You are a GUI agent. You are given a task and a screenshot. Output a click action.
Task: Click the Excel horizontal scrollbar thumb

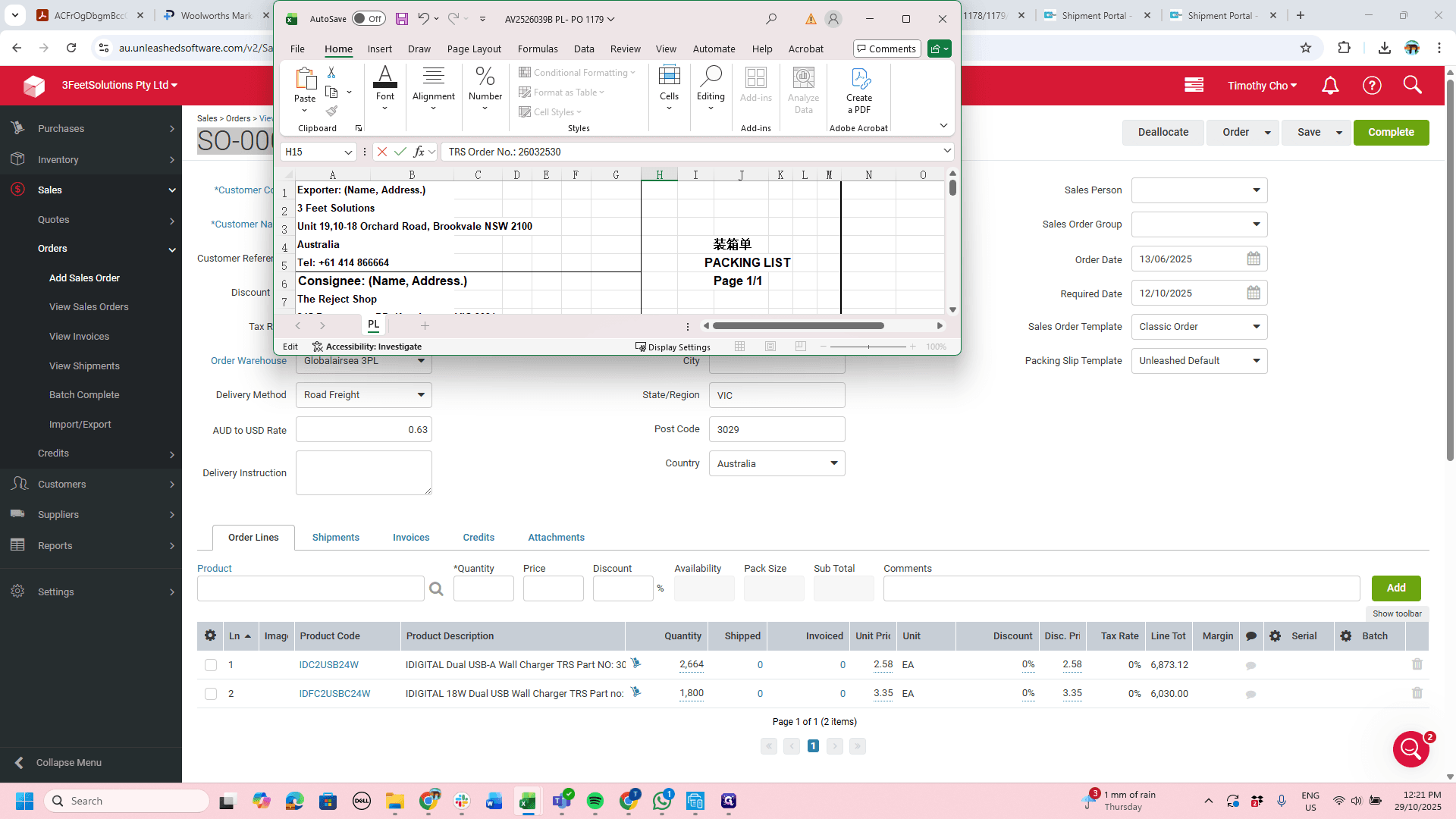coord(798,325)
